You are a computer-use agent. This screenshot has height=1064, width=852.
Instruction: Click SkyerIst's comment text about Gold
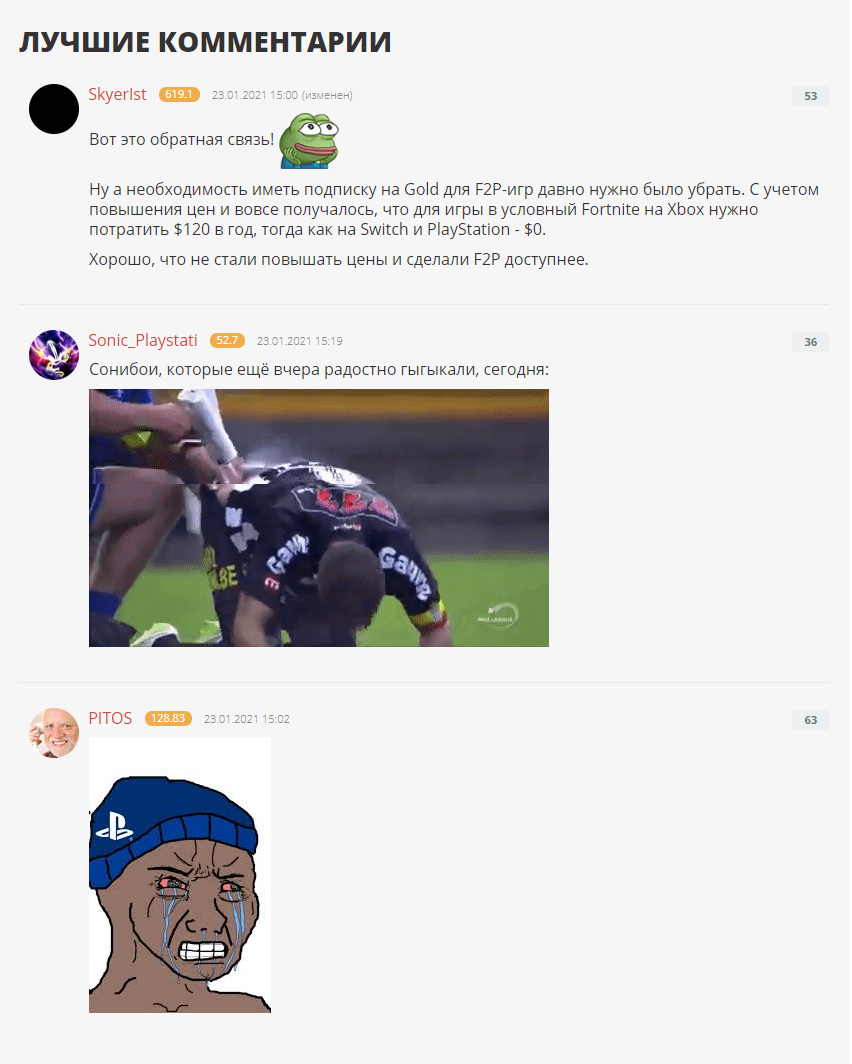(454, 209)
